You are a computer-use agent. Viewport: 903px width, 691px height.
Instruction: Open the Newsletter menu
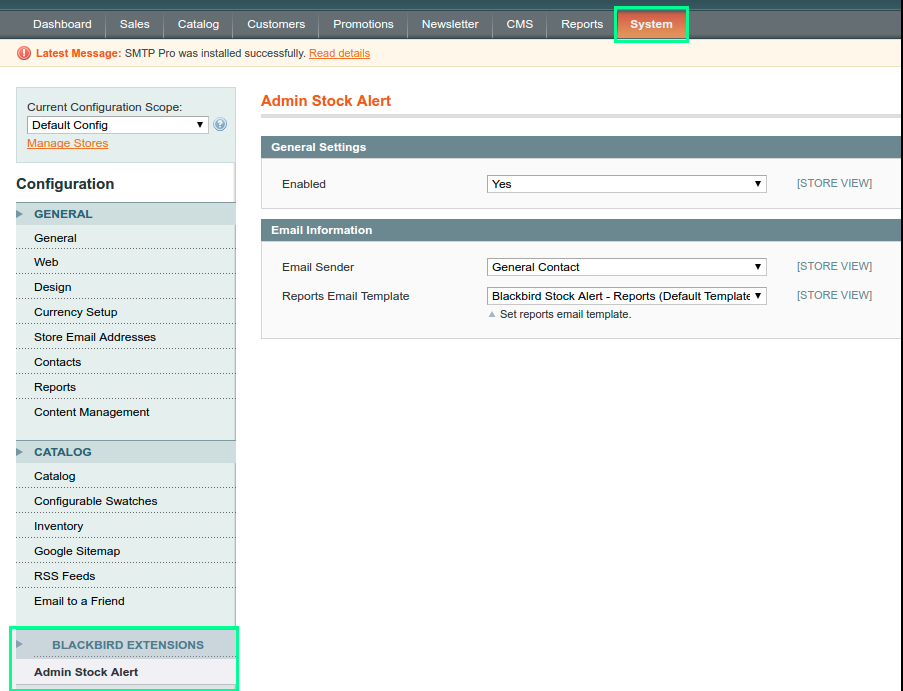[450, 24]
